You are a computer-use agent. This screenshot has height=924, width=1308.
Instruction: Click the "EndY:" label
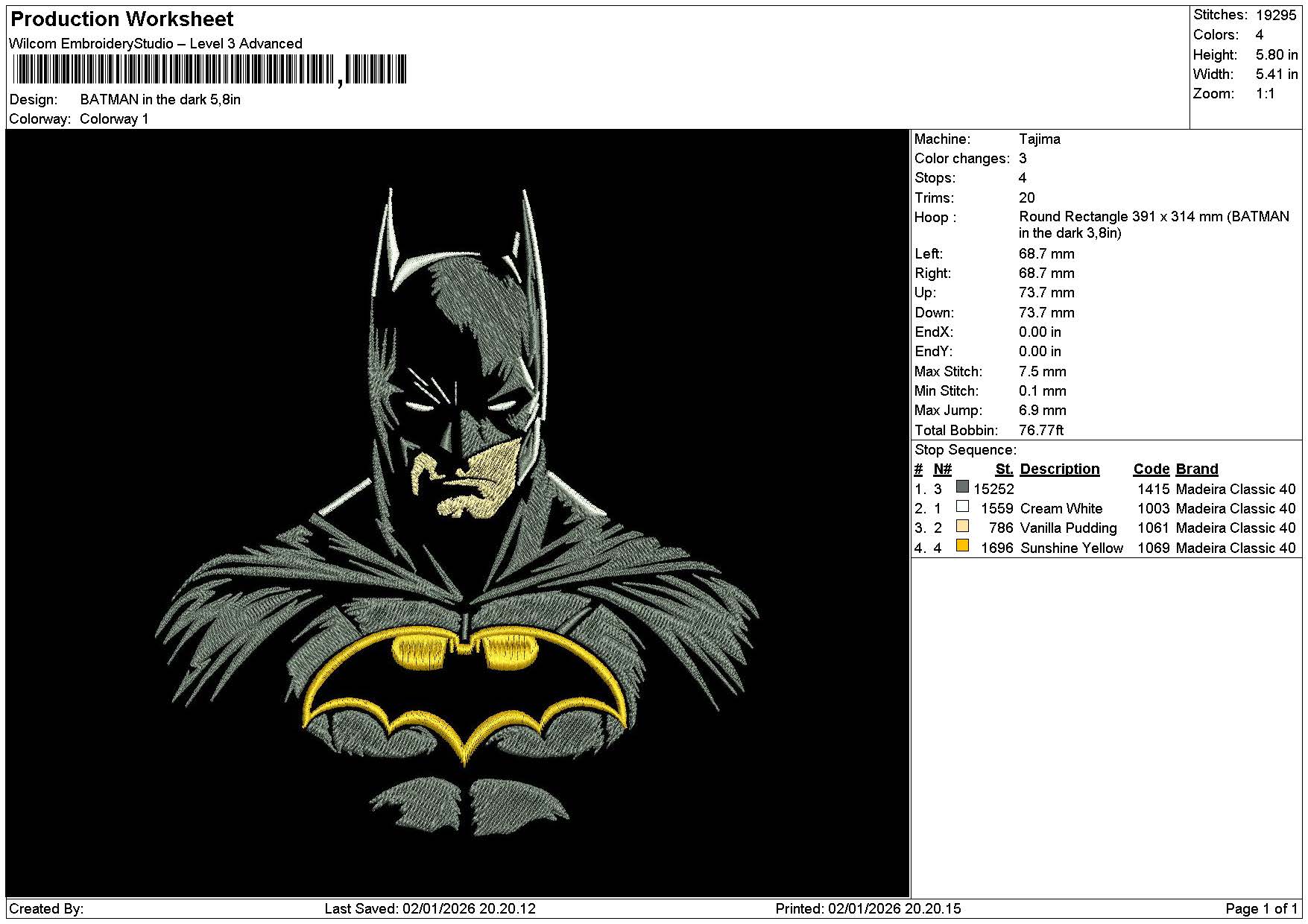pyautogui.click(x=934, y=352)
